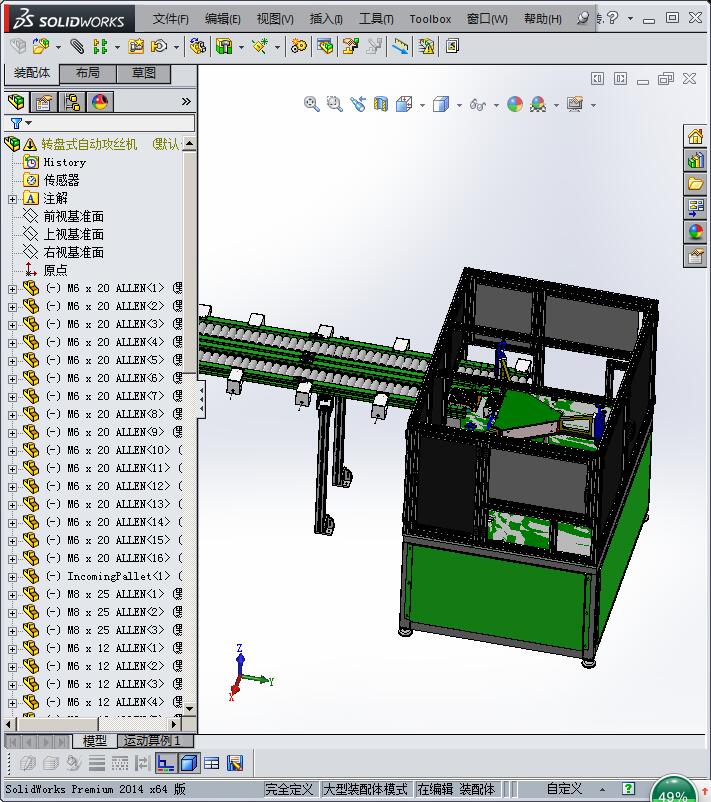Open the 文件(F) menu
The height and width of the screenshot is (802, 711).
point(170,19)
